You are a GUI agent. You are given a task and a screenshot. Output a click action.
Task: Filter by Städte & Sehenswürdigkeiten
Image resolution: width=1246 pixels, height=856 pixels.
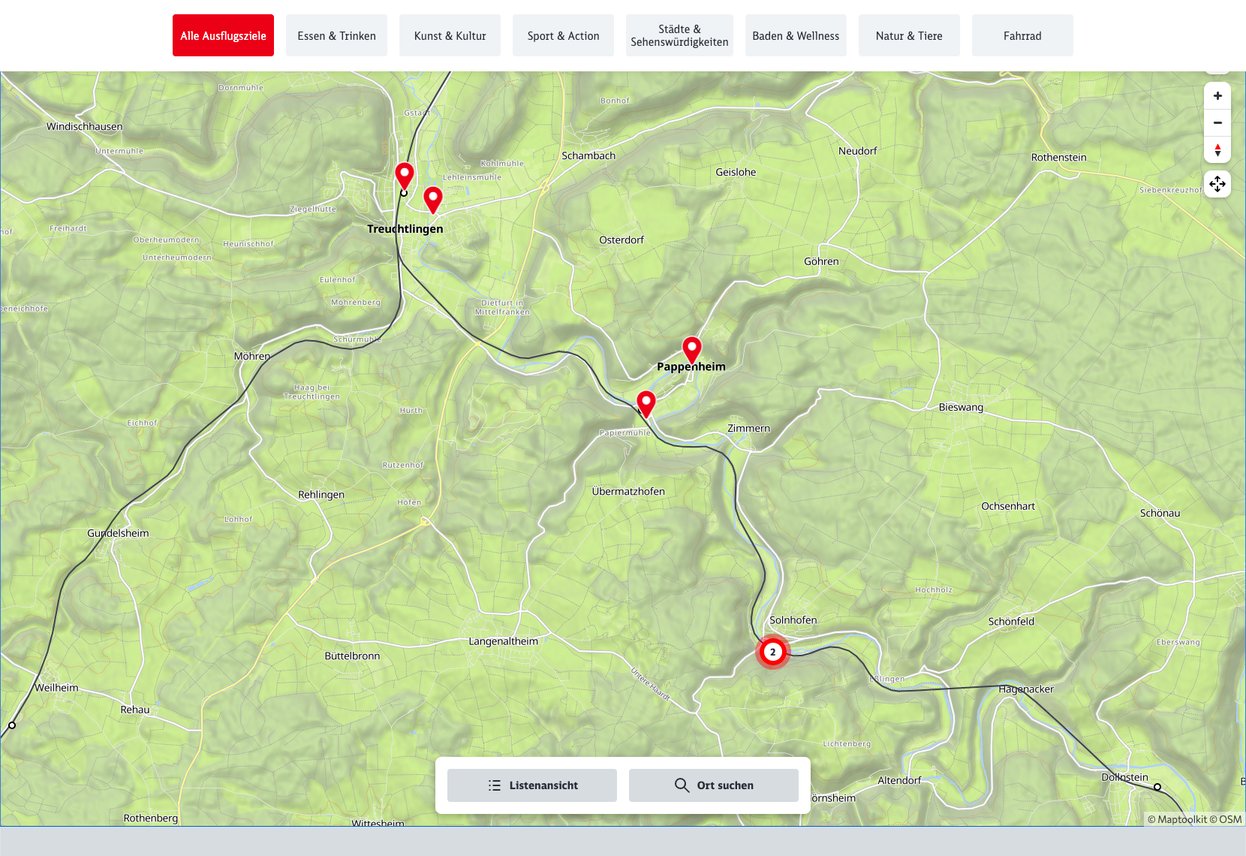coord(679,36)
